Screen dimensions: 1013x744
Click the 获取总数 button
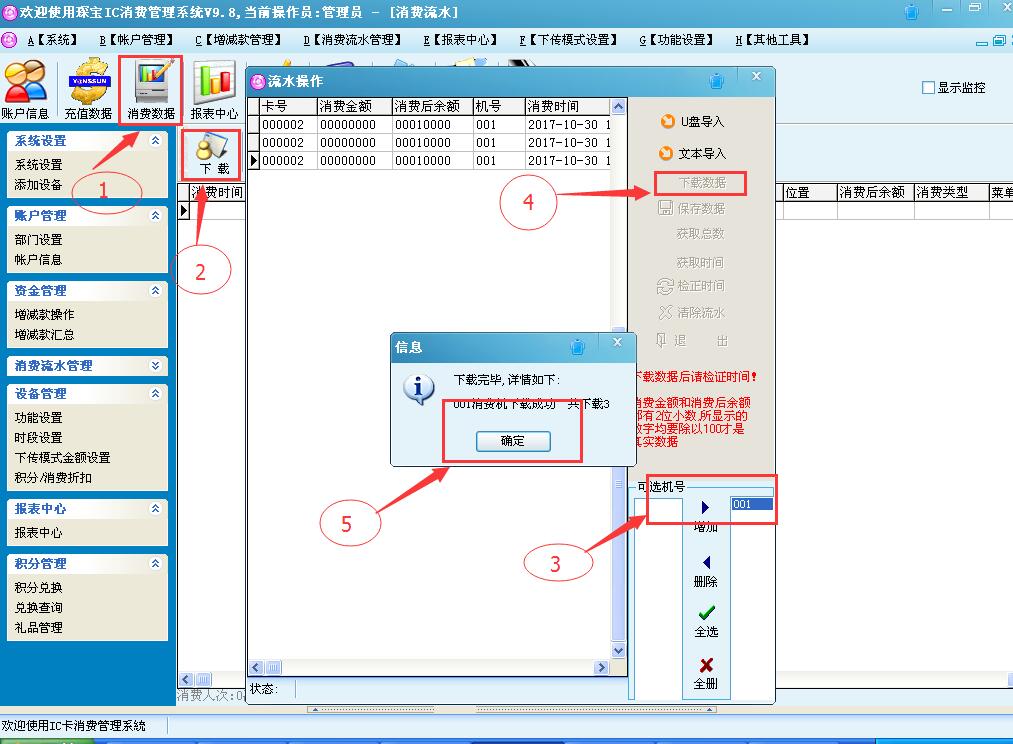(700, 233)
